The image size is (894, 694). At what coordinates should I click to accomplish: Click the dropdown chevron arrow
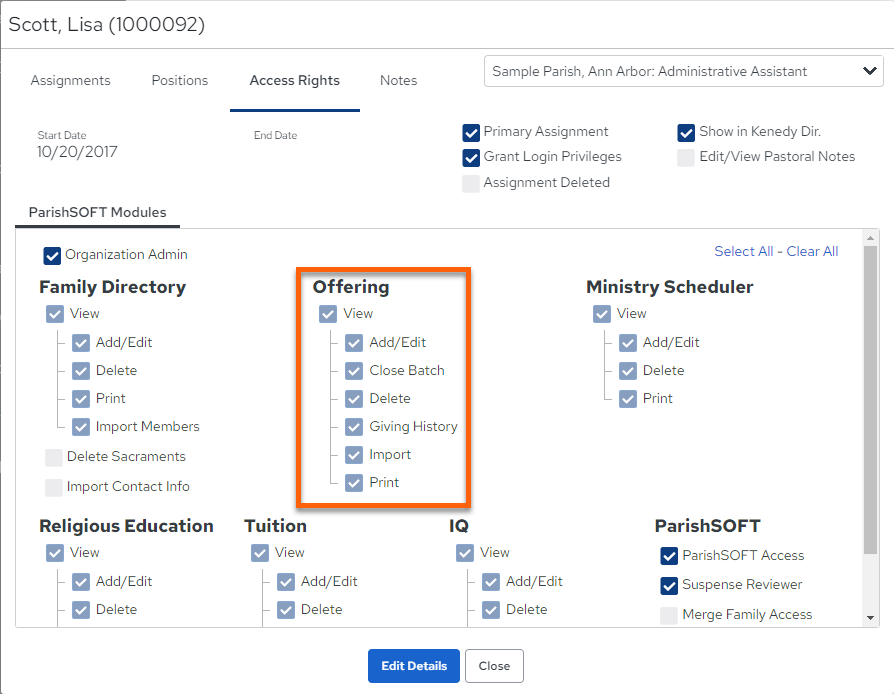pos(869,71)
